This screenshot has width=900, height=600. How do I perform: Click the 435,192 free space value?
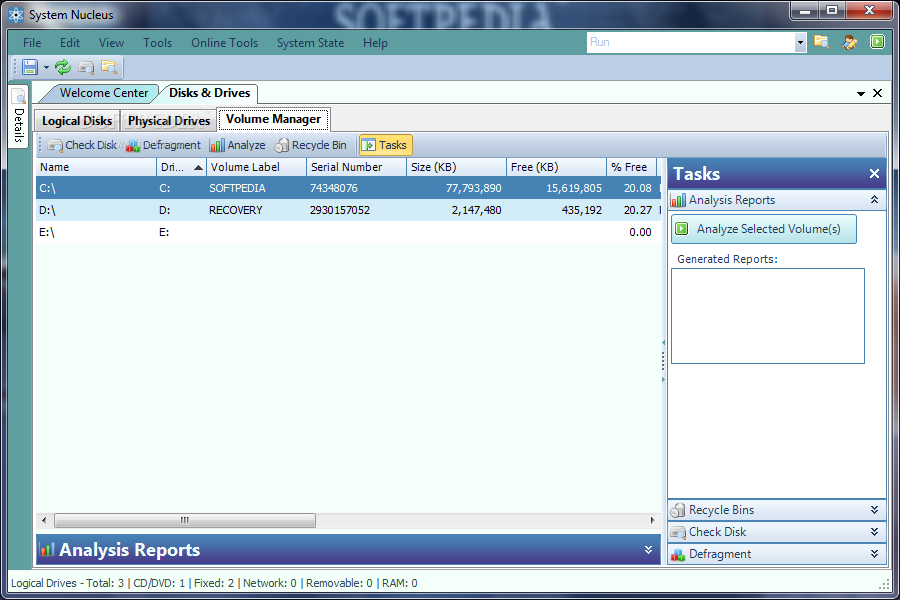click(x=581, y=210)
